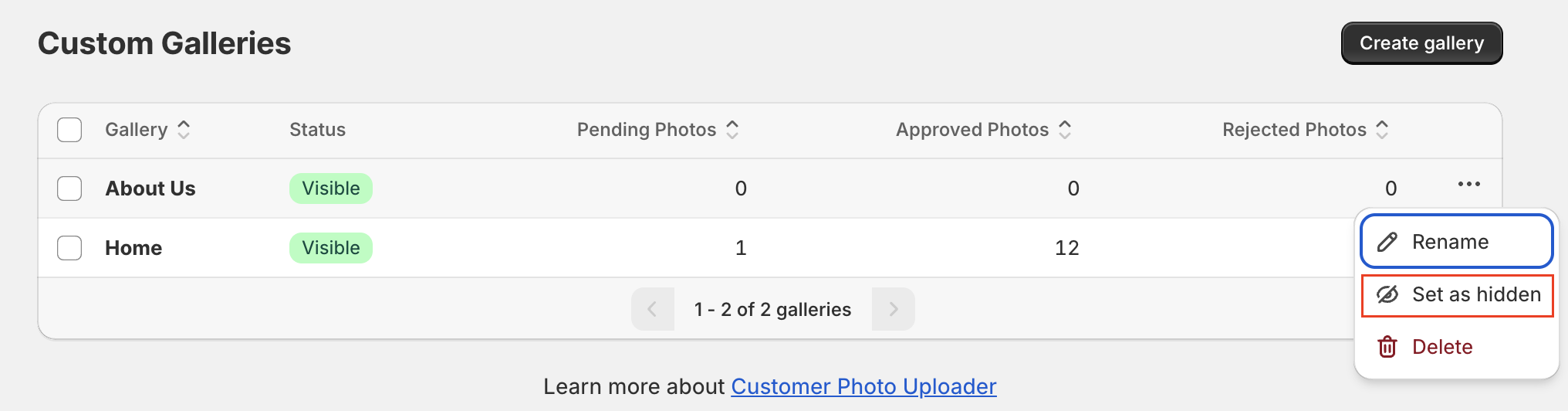This screenshot has height=411, width=1568.
Task: Open the Customer Photo Uploader link
Action: pos(863,386)
